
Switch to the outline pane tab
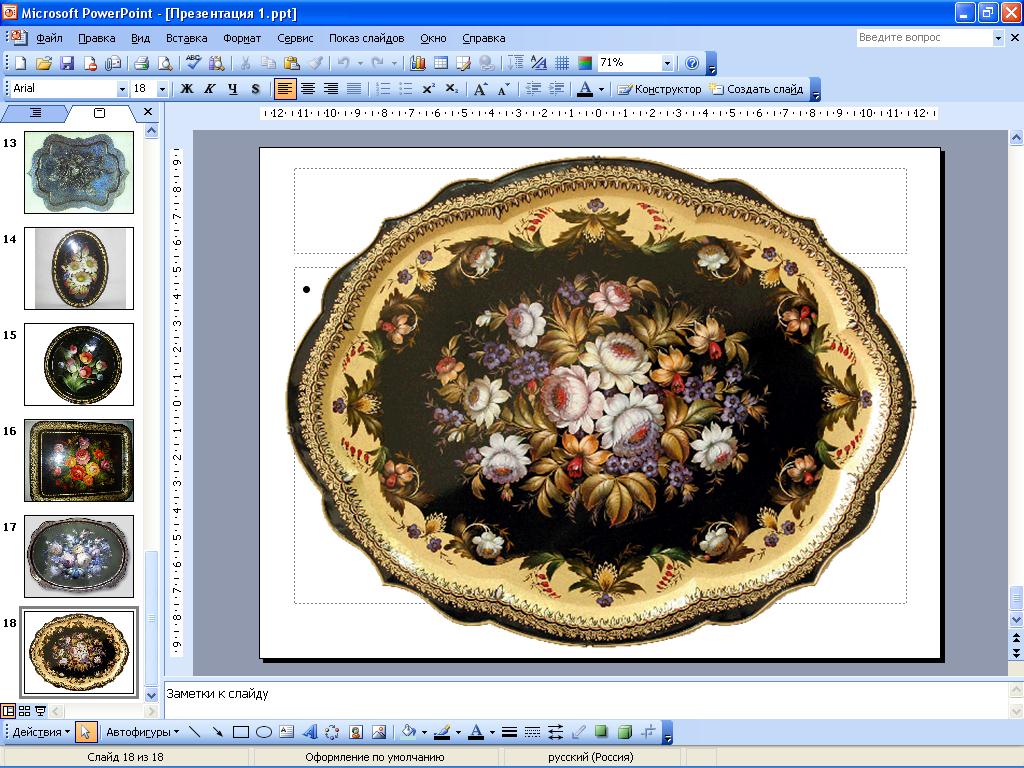click(x=35, y=113)
